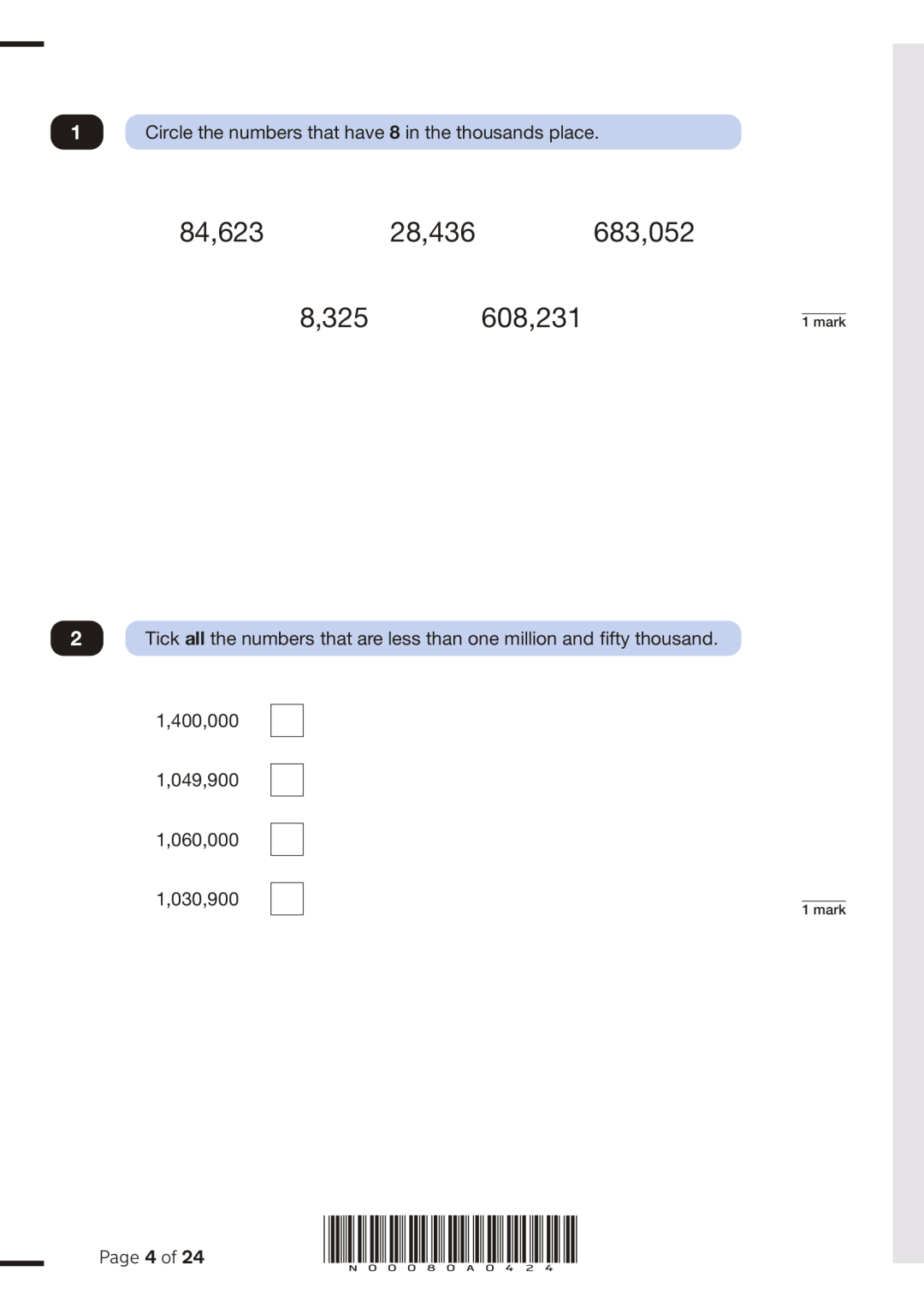Click the 'Page 4 of 24' footer text
Image resolution: width=924 pixels, height=1307 pixels.
coord(151,1257)
